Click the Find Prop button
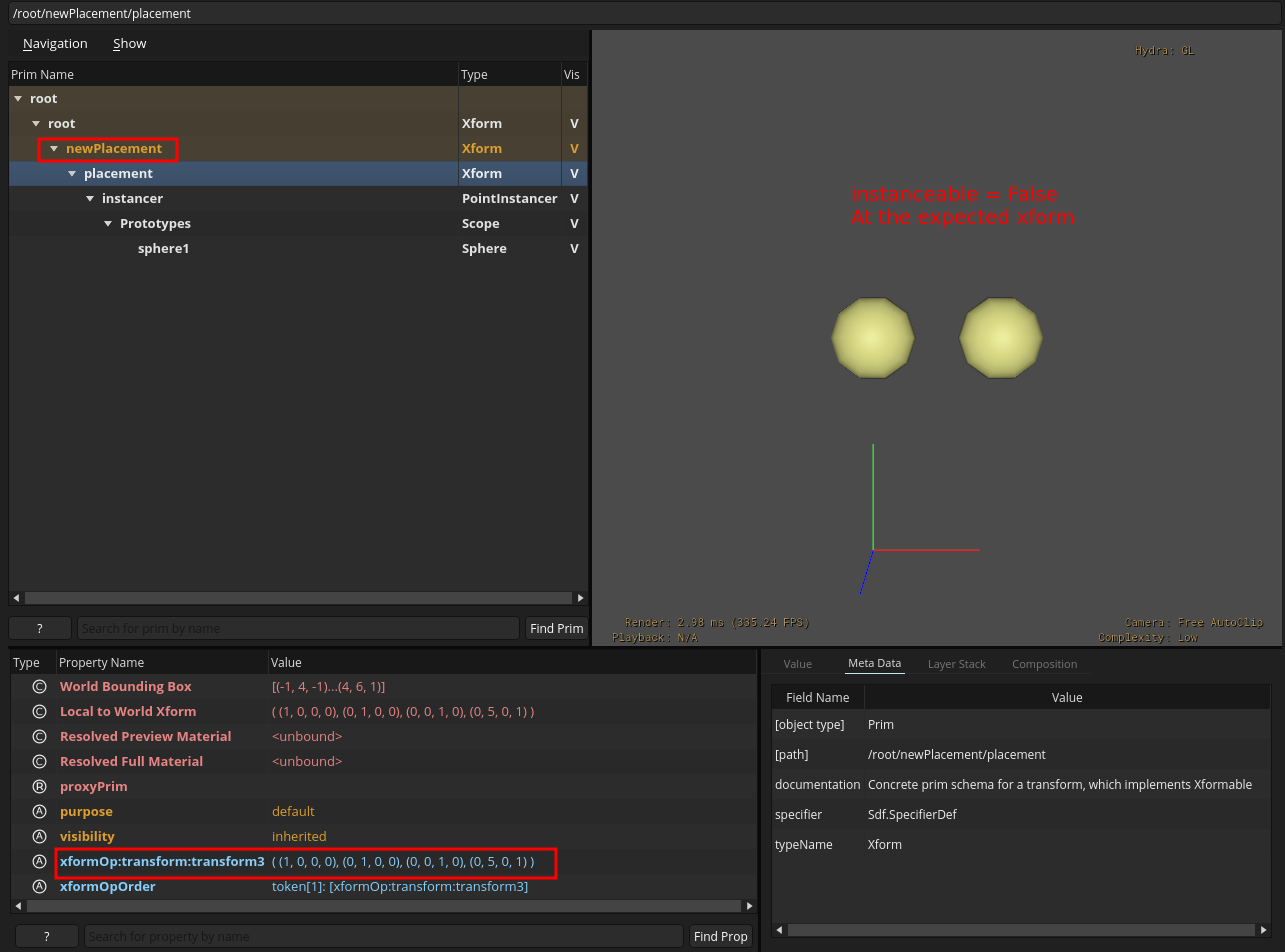The height and width of the screenshot is (952, 1285). (x=720, y=937)
